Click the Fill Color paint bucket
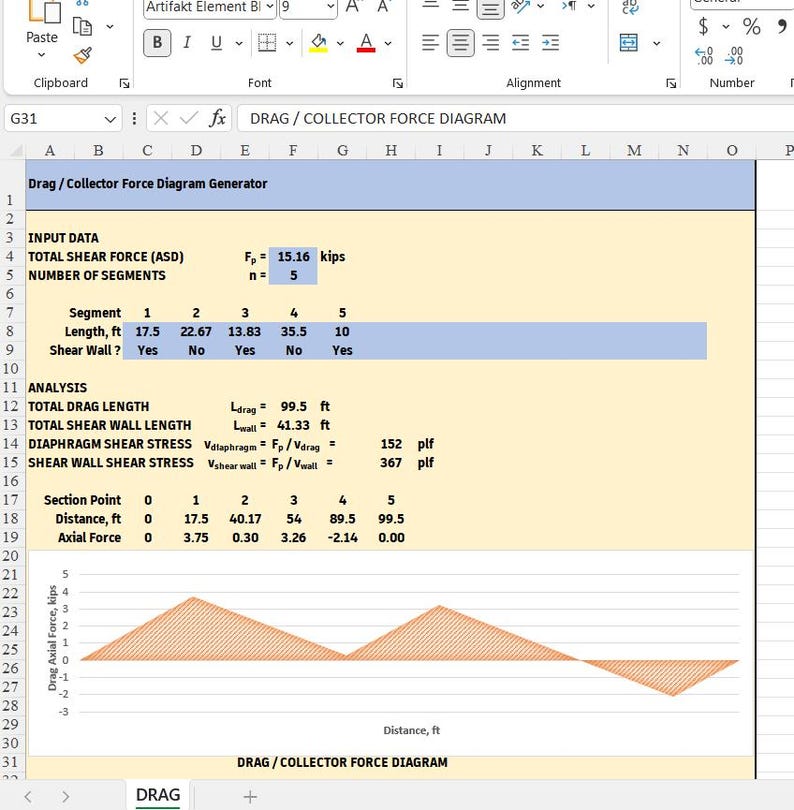 click(x=319, y=43)
